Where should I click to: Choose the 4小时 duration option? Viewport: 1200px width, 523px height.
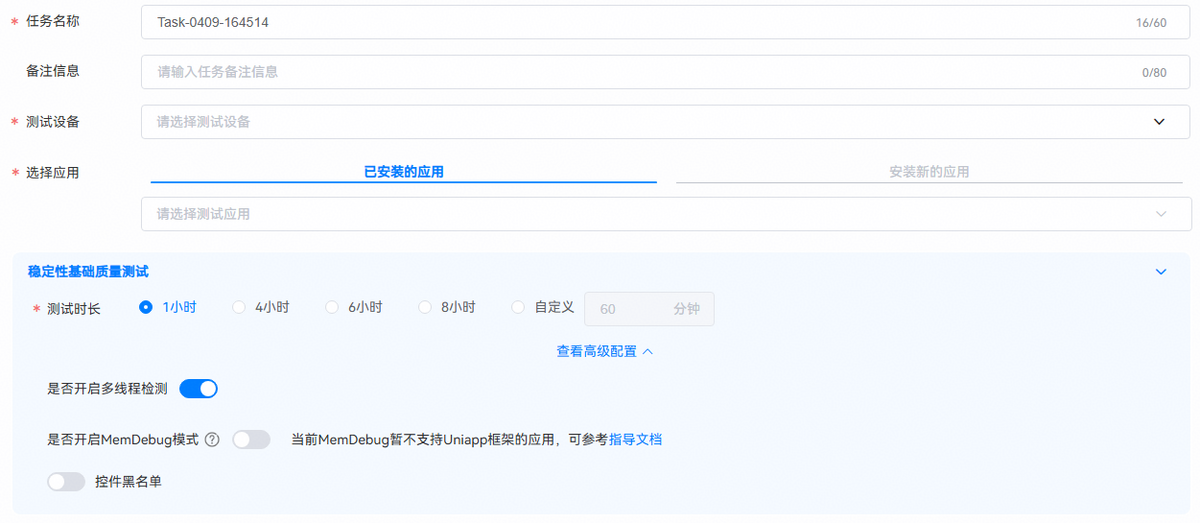click(x=239, y=308)
